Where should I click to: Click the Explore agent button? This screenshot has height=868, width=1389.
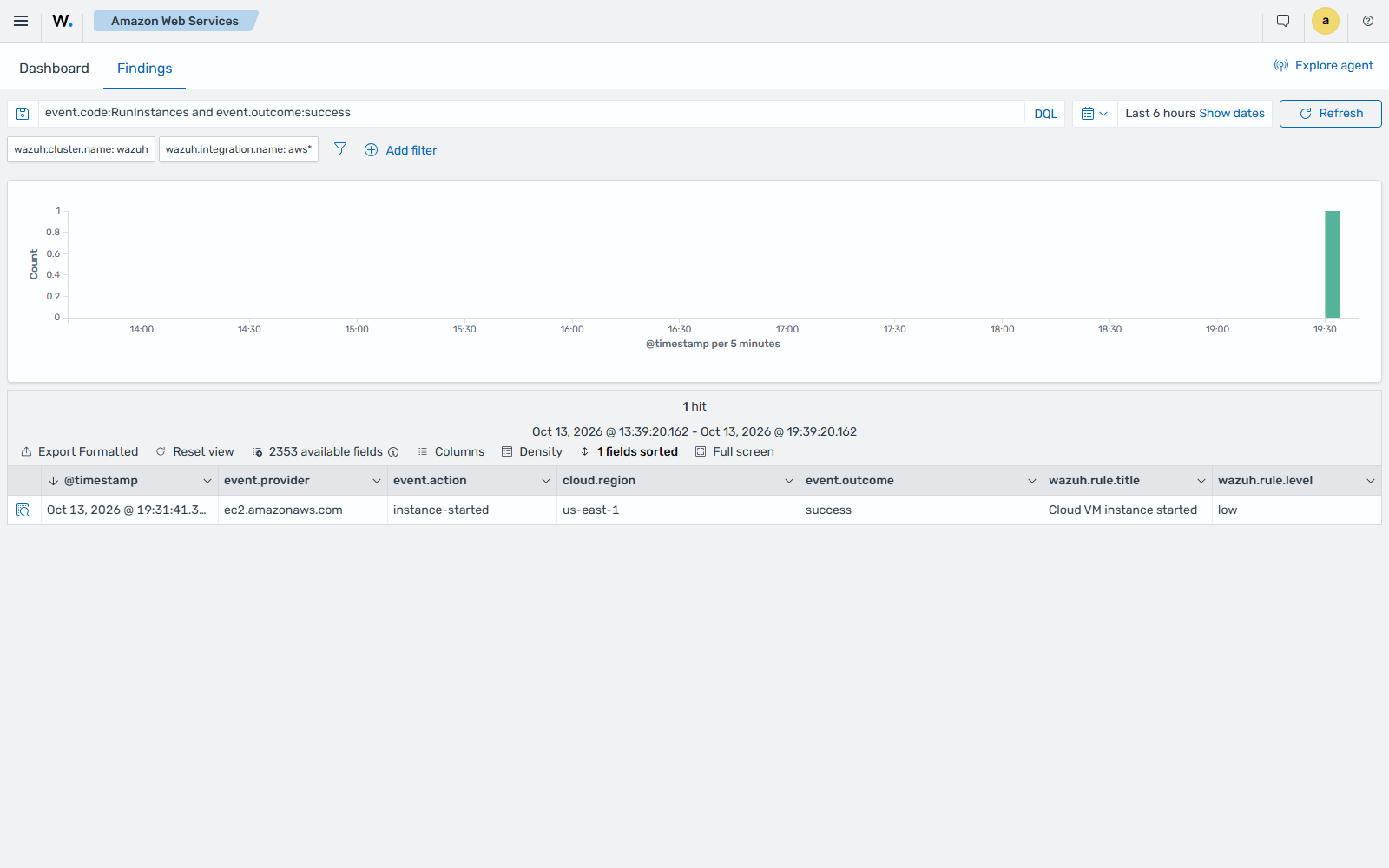click(1324, 65)
